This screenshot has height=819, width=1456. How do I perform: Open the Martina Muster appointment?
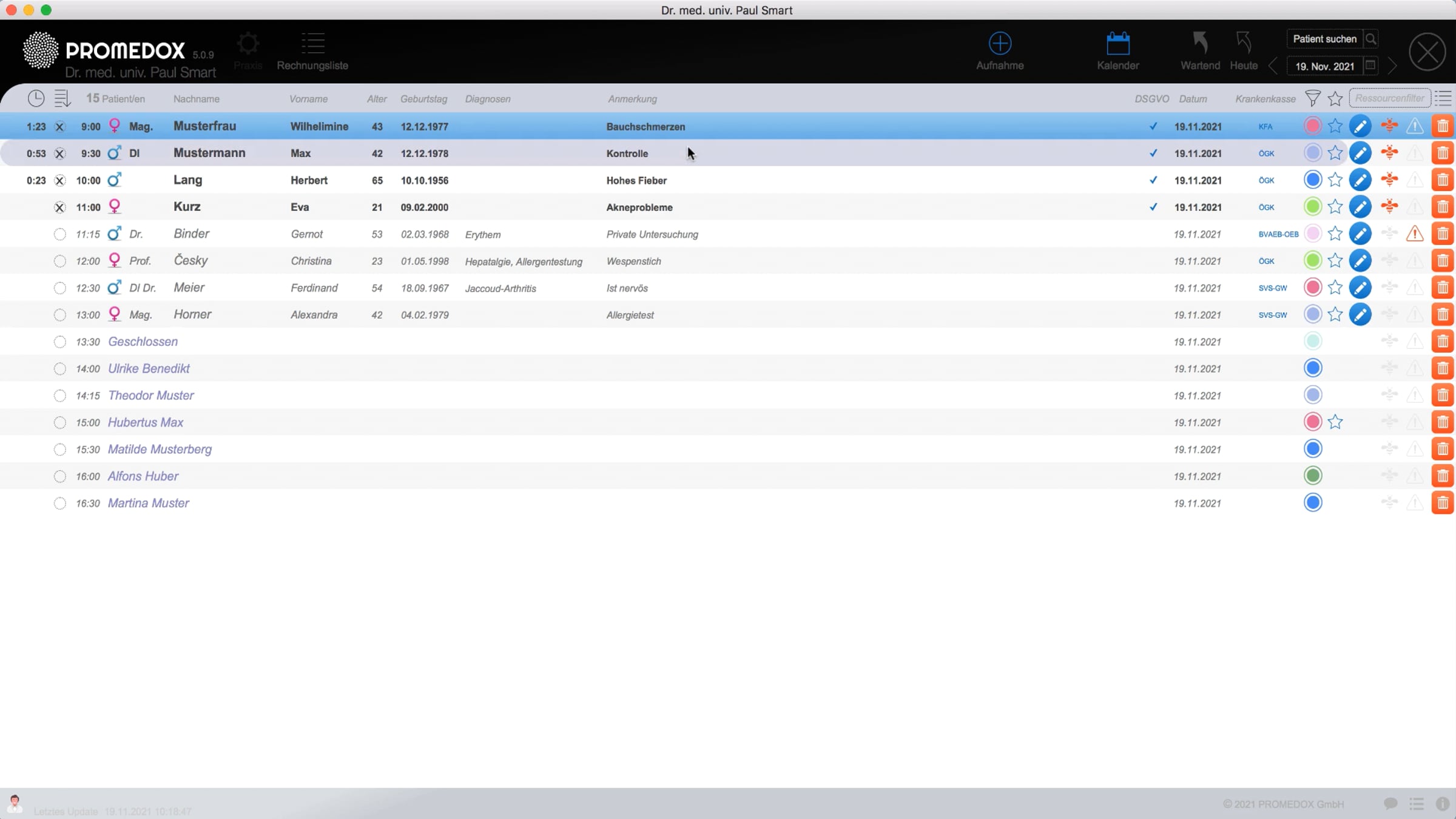tap(149, 503)
